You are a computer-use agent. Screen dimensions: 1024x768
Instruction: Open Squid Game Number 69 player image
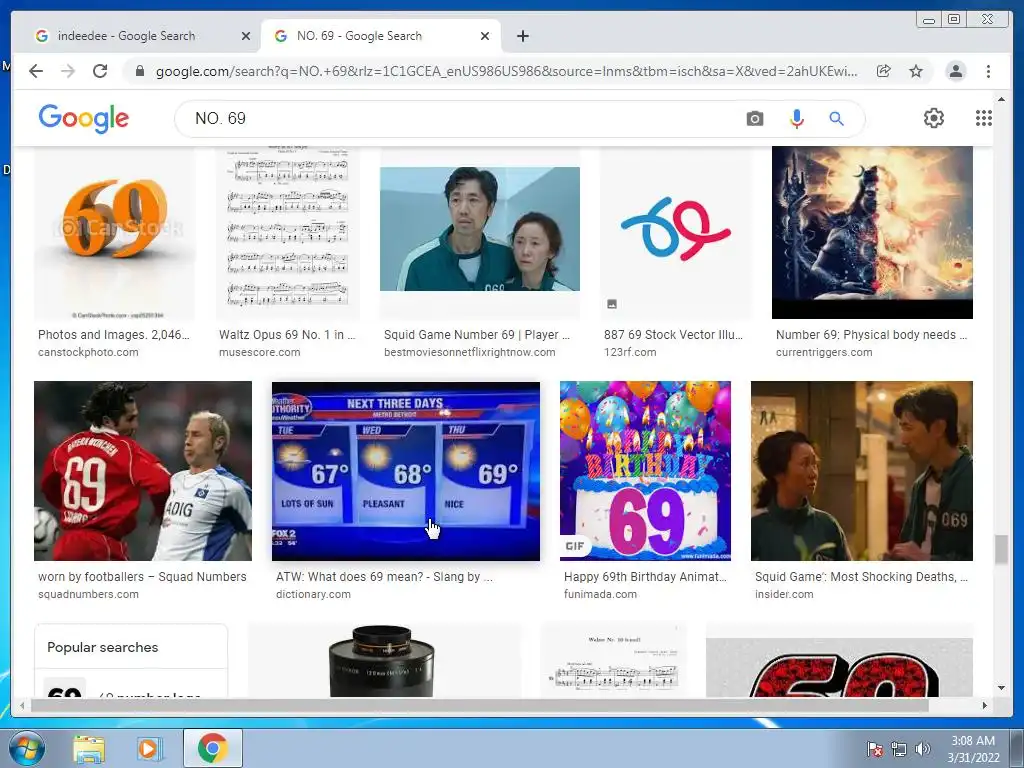click(480, 229)
